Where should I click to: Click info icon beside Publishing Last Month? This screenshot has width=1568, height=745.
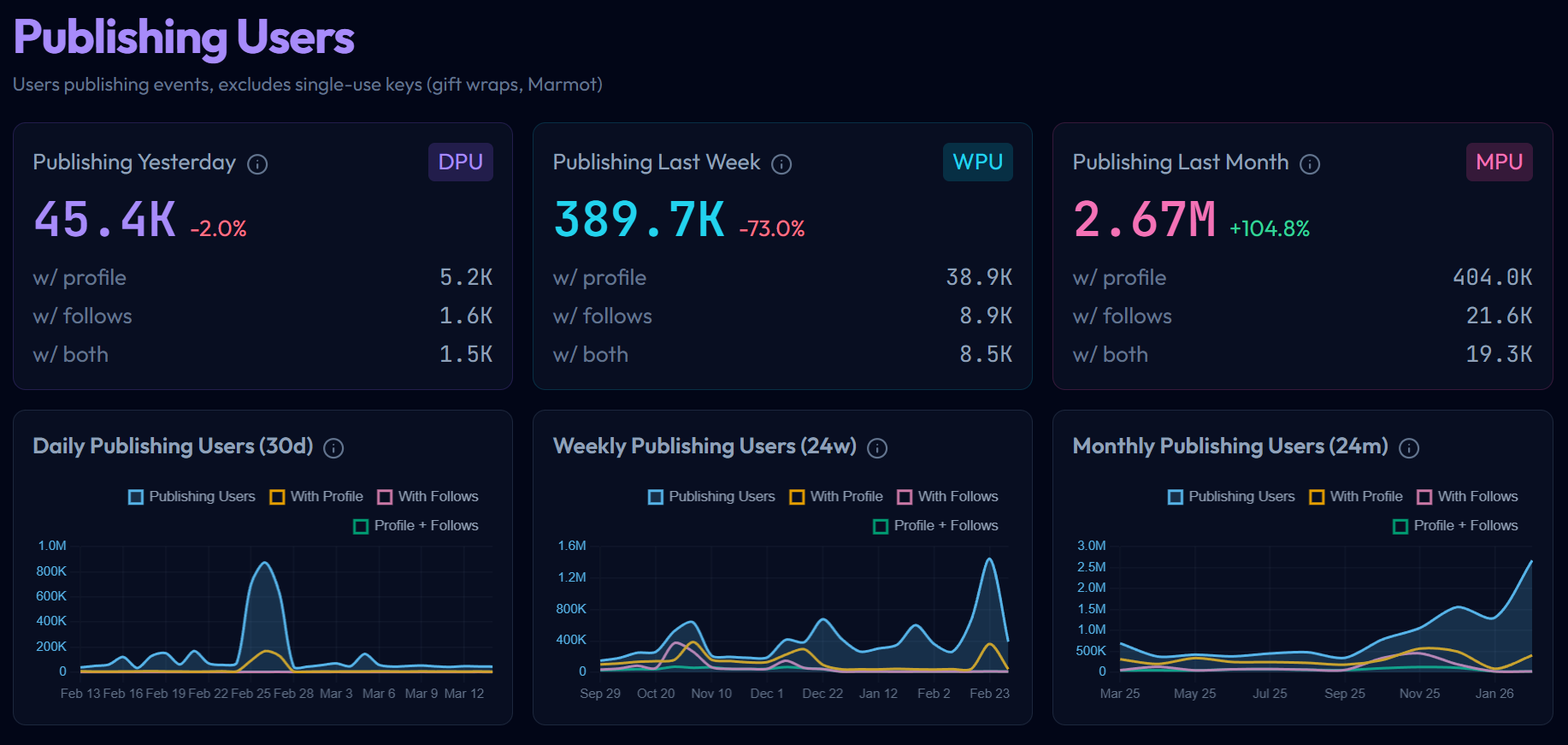tap(1310, 164)
